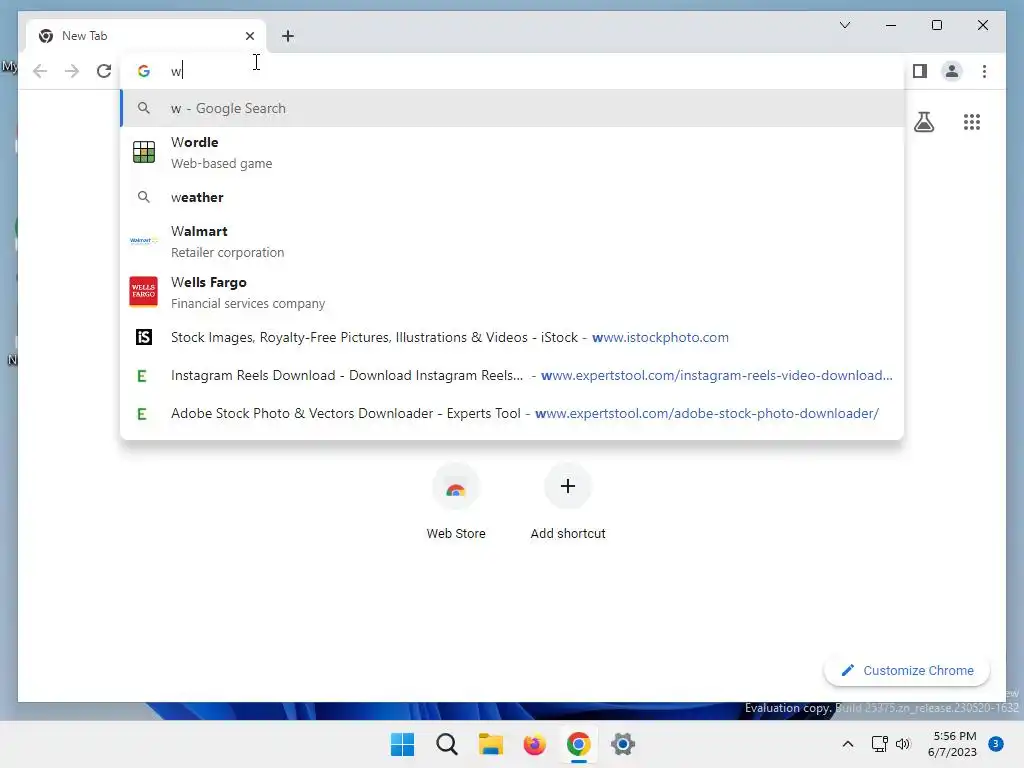The width and height of the screenshot is (1024, 768).
Task: Minimize the Chrome window
Action: pyautogui.click(x=891, y=25)
